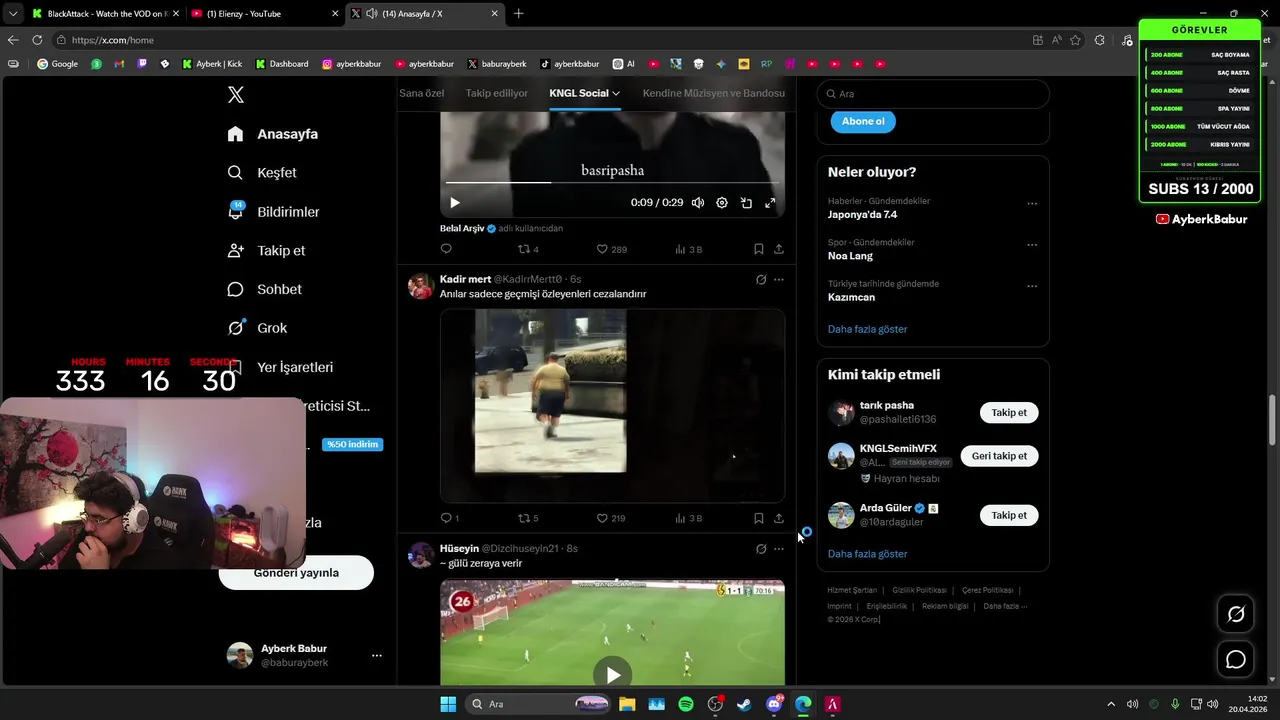The width and height of the screenshot is (1280, 720).
Task: Open video settings gear on basripasha video
Action: tap(722, 203)
